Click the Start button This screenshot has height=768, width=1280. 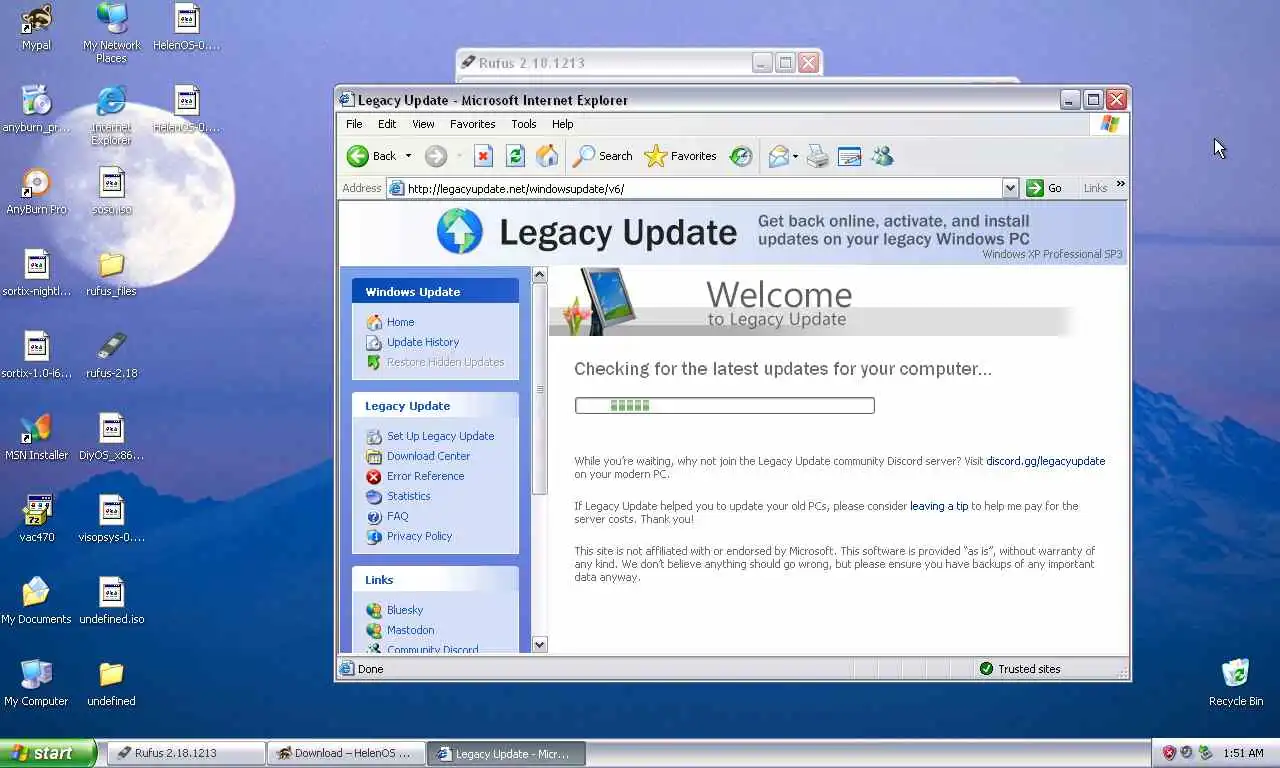[48, 753]
